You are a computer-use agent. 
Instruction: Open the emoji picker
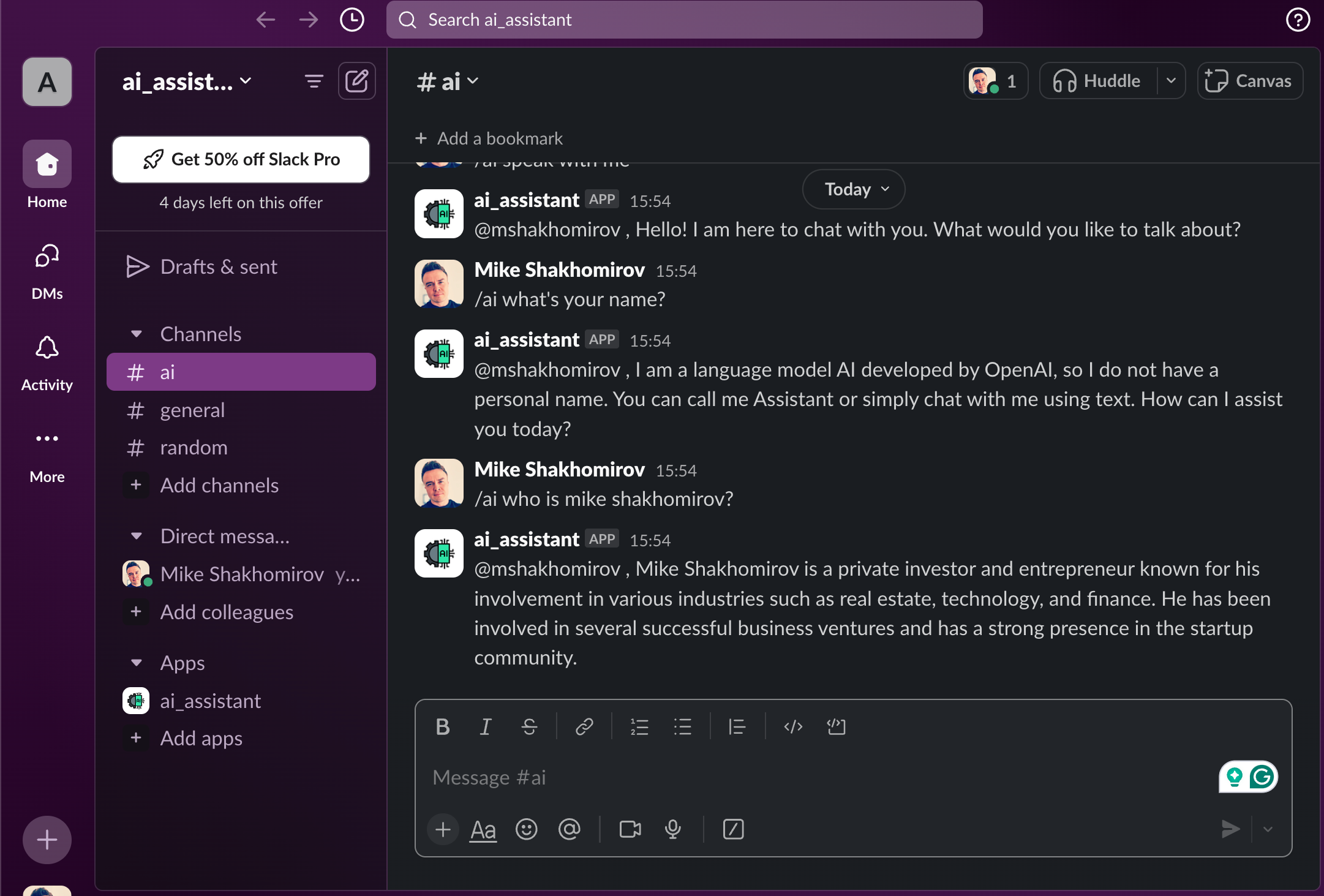(526, 830)
